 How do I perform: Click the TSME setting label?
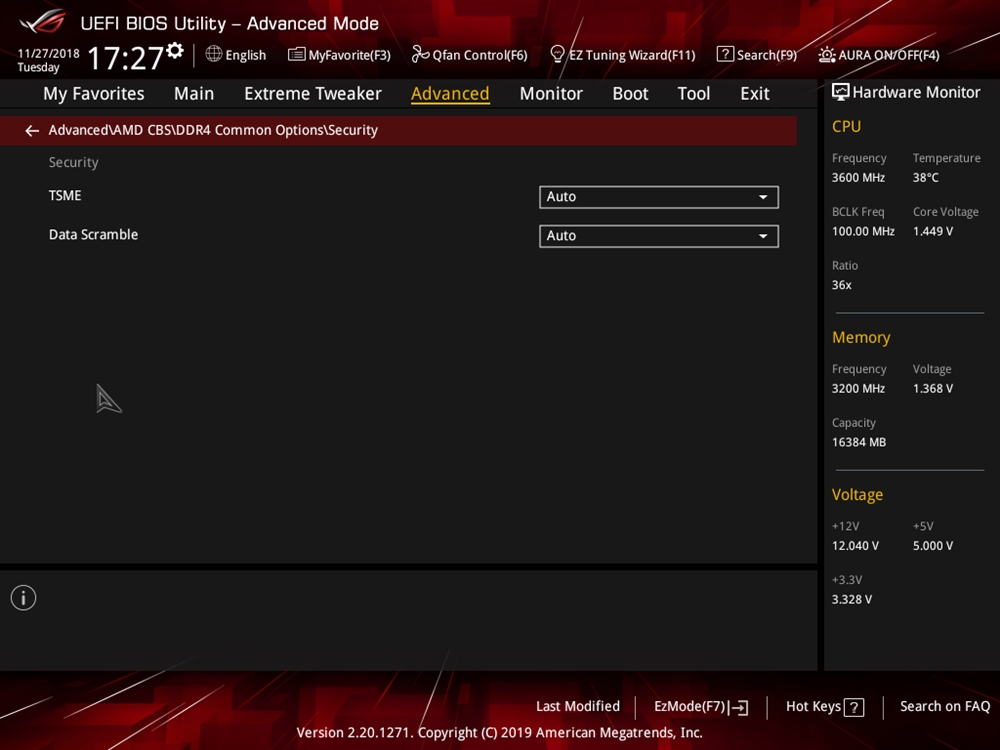click(65, 196)
